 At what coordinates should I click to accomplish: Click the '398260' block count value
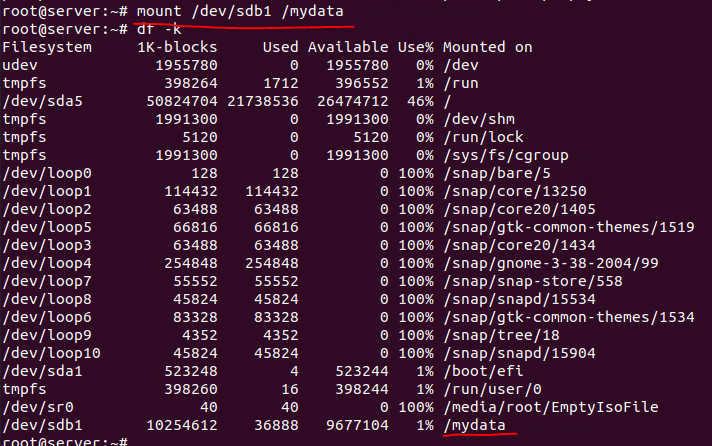coord(191,389)
